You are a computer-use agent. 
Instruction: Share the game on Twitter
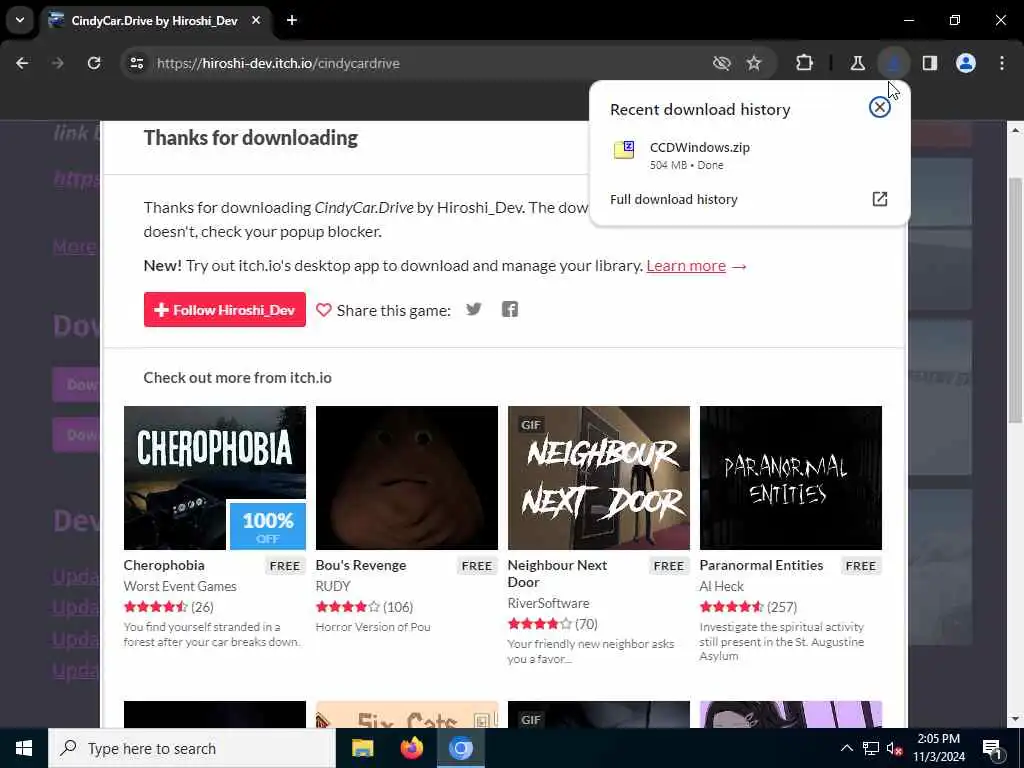(473, 310)
